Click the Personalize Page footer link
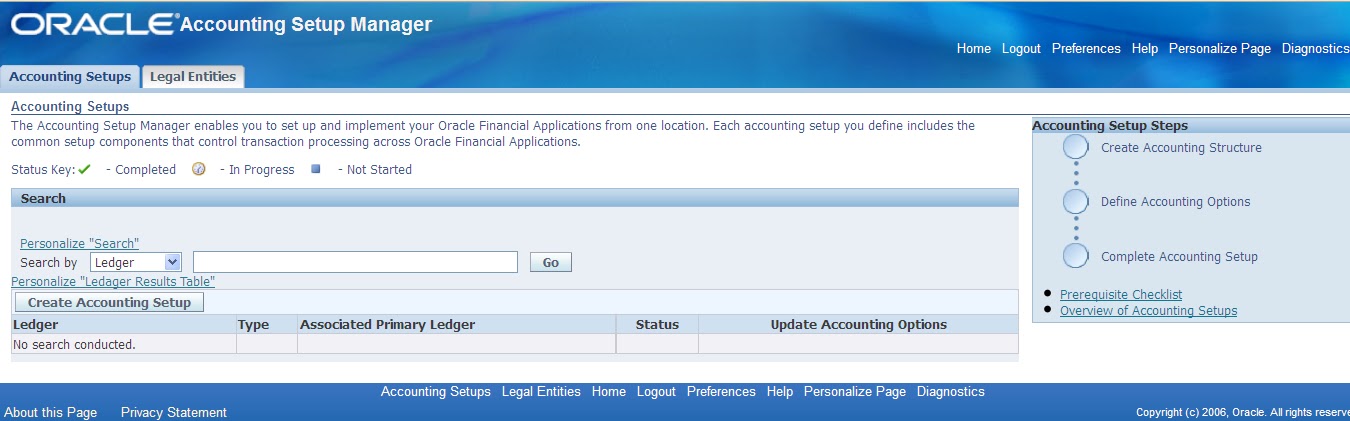The width and height of the screenshot is (1350, 421). (855, 391)
